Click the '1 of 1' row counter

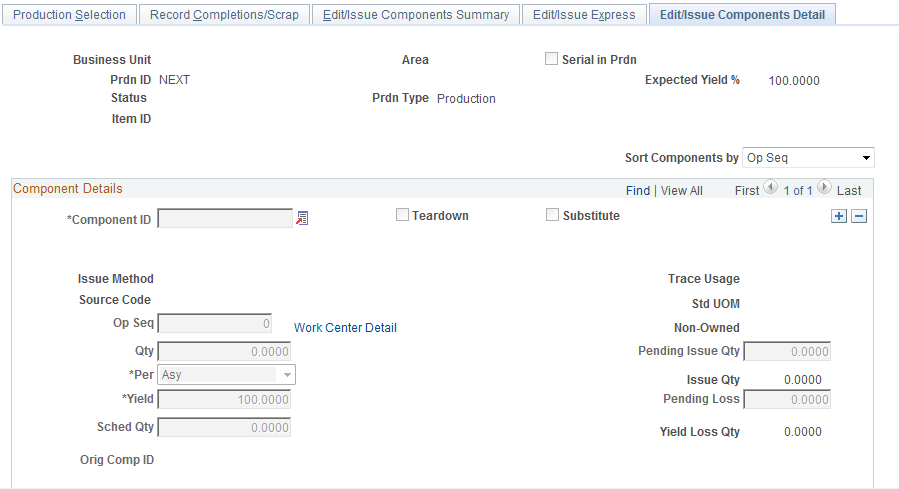[x=798, y=191]
